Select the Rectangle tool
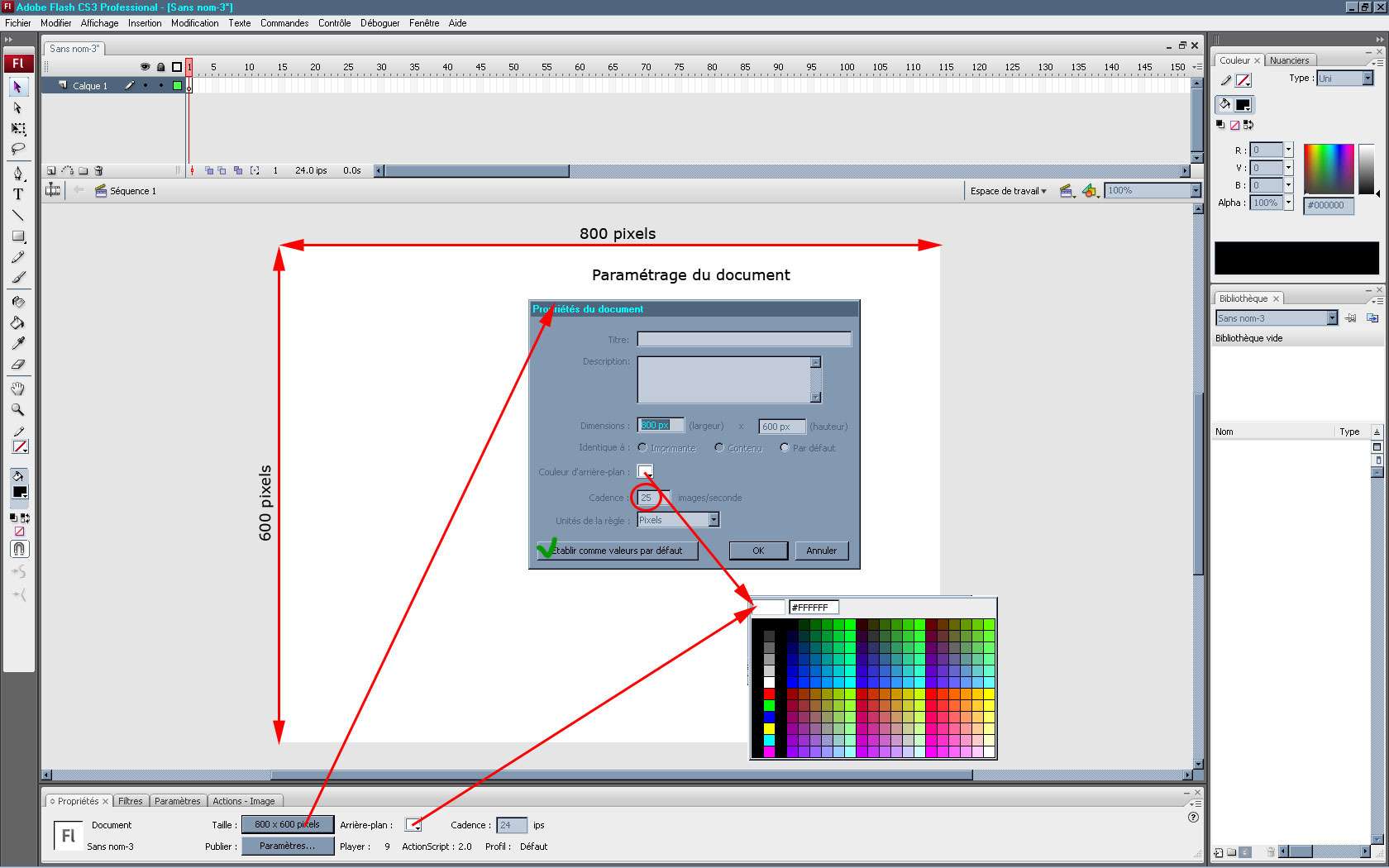This screenshot has width=1389, height=868. click(18, 236)
